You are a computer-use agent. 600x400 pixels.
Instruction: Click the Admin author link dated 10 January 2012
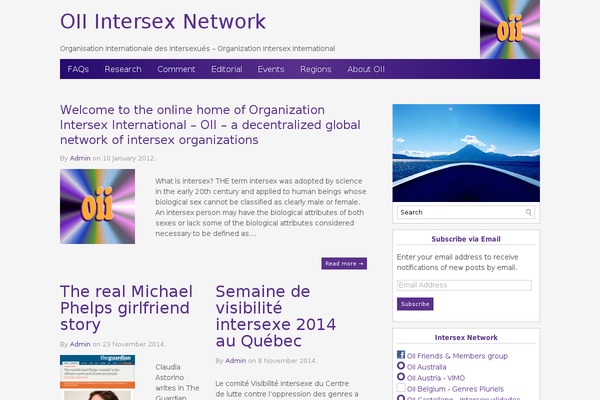tap(80, 158)
